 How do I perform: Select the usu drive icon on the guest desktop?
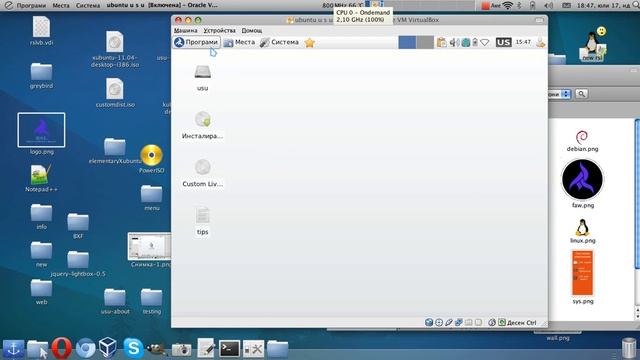pyautogui.click(x=202, y=78)
